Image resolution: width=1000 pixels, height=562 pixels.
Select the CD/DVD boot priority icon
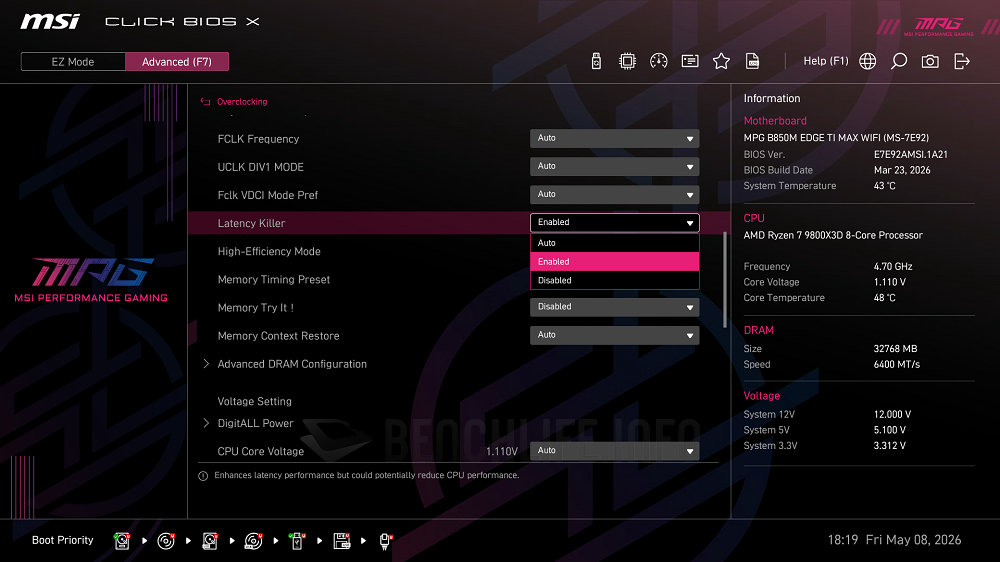coord(166,541)
